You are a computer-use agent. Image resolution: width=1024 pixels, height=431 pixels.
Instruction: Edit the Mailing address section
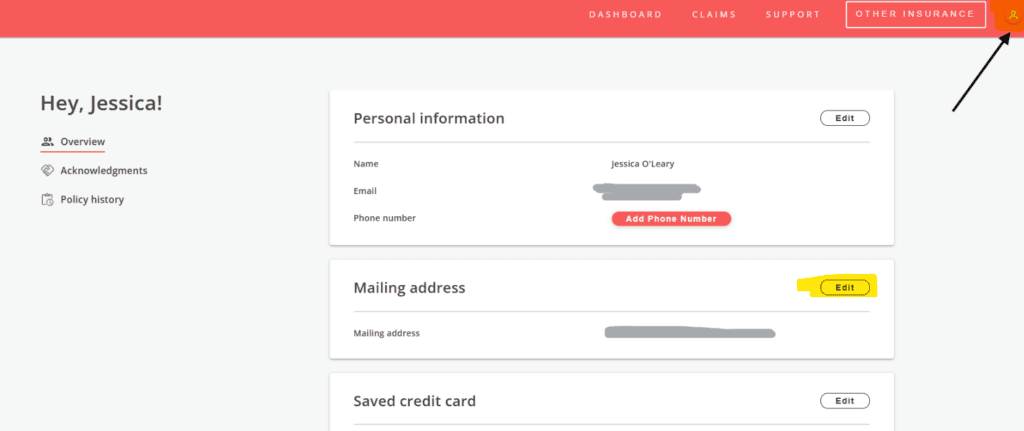pyautogui.click(x=845, y=287)
